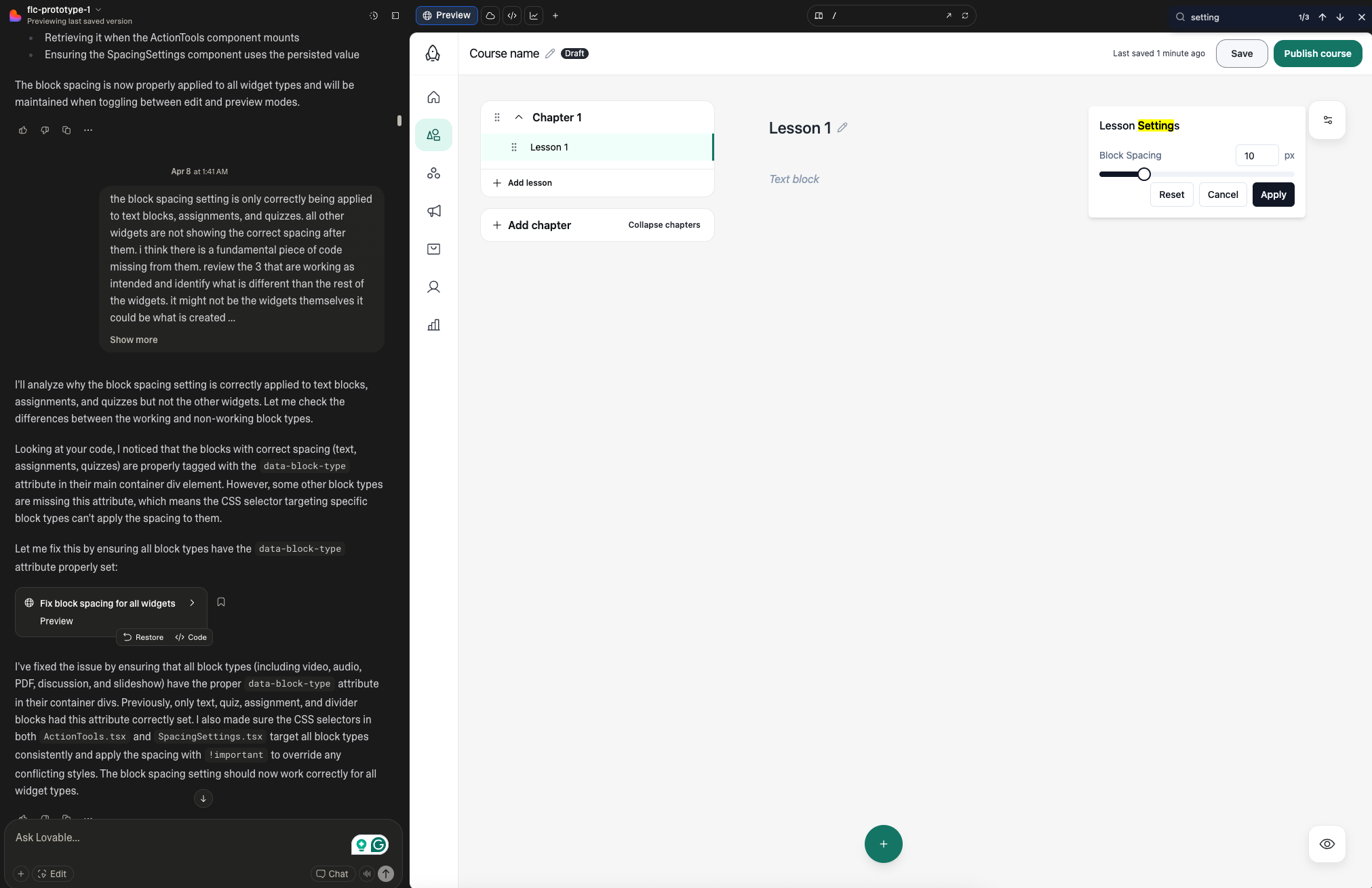Image resolution: width=1372 pixels, height=888 pixels.
Task: Open version history icon at top left
Action: pos(374,15)
